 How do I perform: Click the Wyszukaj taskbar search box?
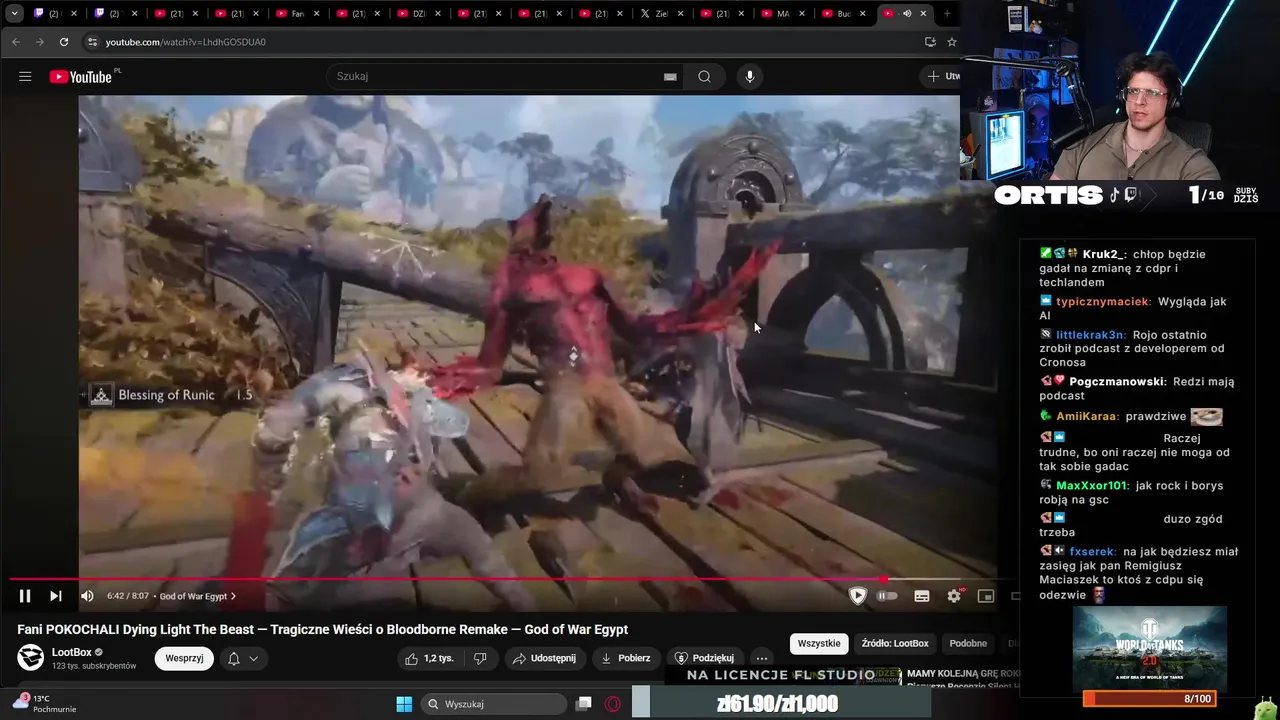pyautogui.click(x=493, y=704)
